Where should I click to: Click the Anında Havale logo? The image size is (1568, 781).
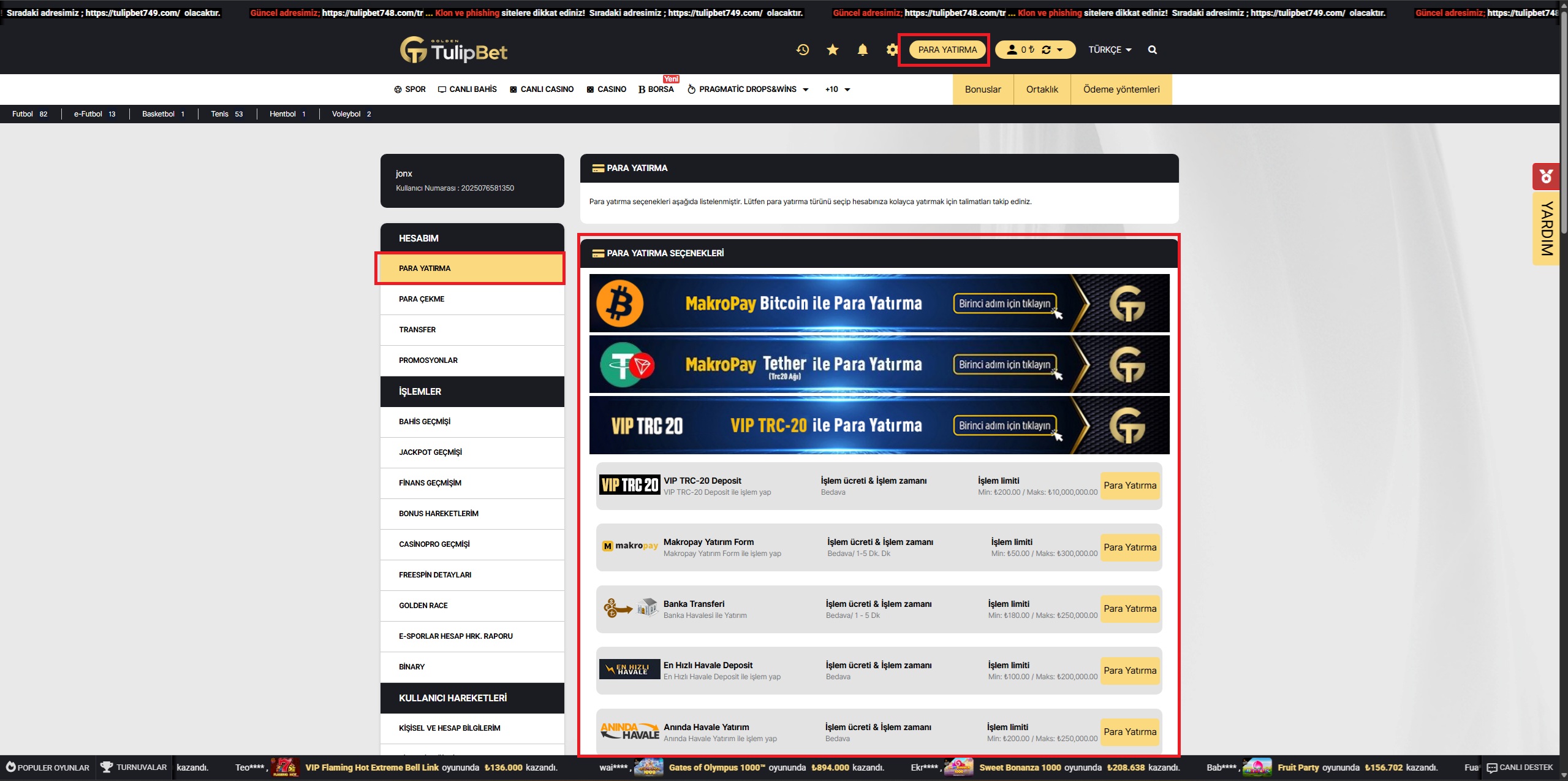(x=629, y=731)
